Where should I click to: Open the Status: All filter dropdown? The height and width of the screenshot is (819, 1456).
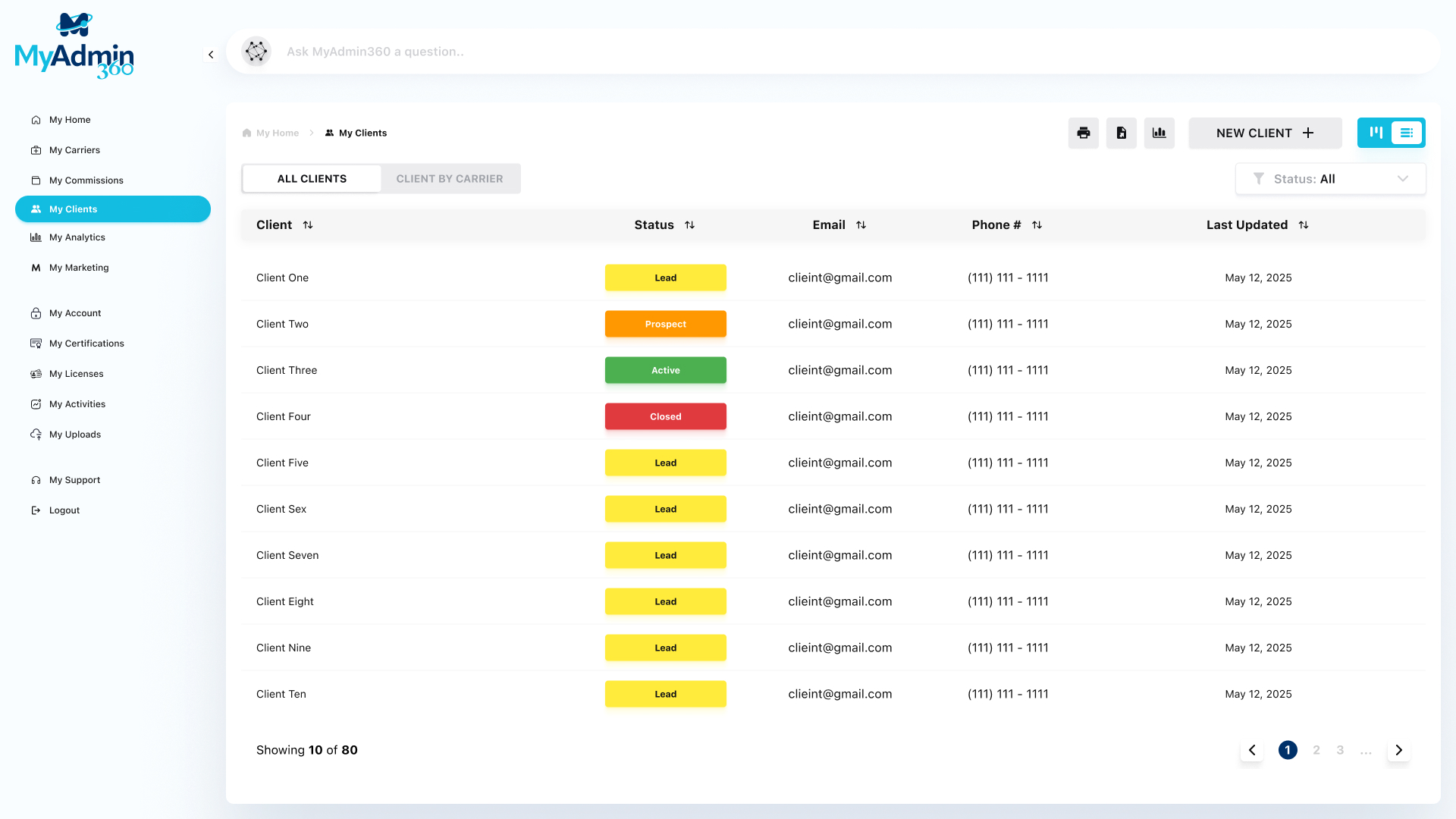click(x=1329, y=178)
